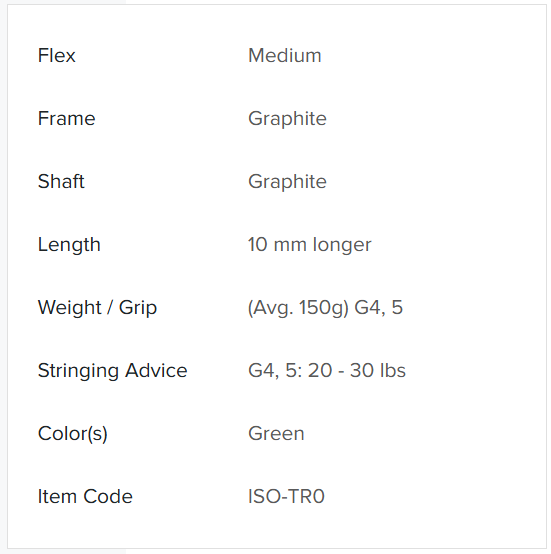The image size is (551, 554).
Task: Click the Length label
Action: [69, 245]
